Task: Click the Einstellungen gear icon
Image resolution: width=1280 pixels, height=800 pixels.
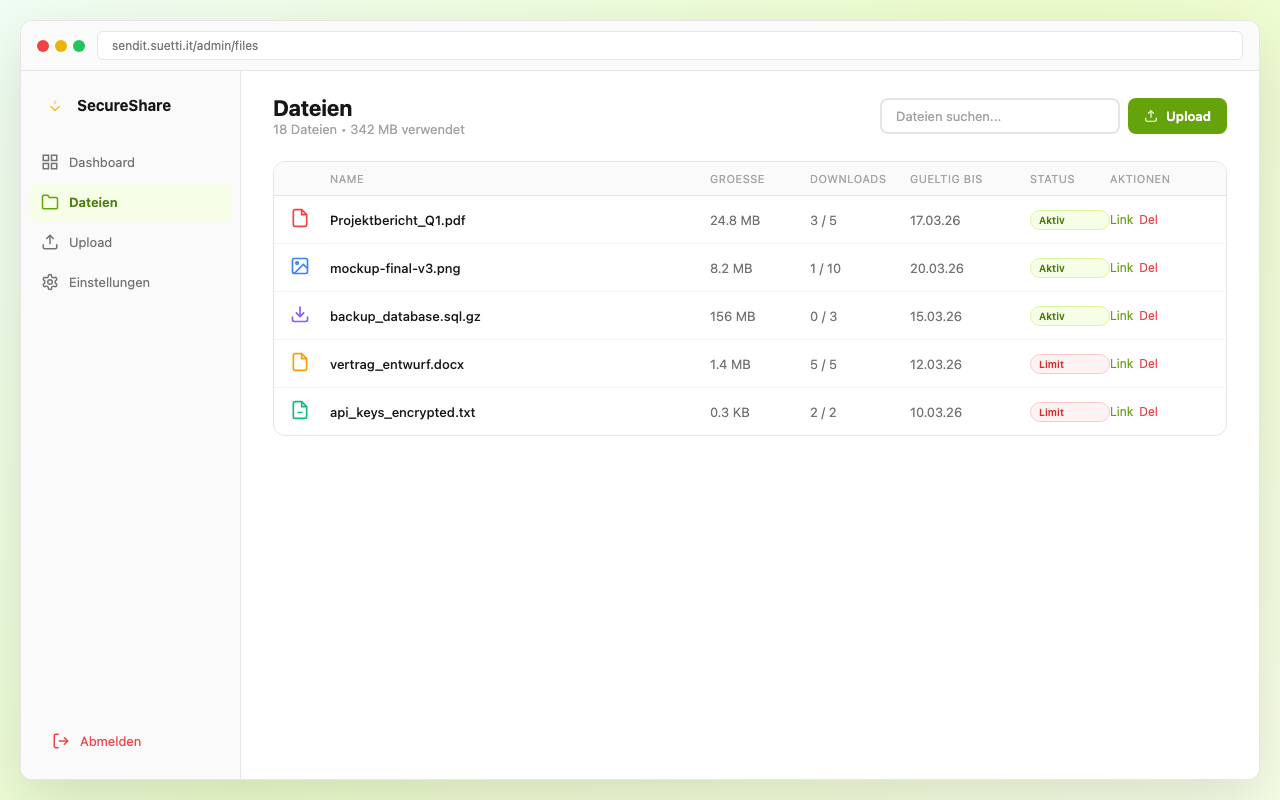Action: (x=50, y=282)
